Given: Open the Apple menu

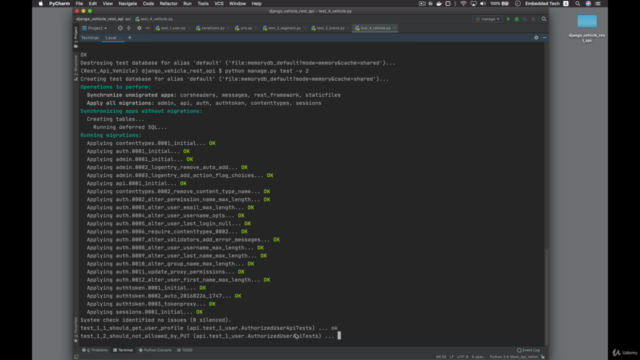Looking at the screenshot, I should coord(40,4).
